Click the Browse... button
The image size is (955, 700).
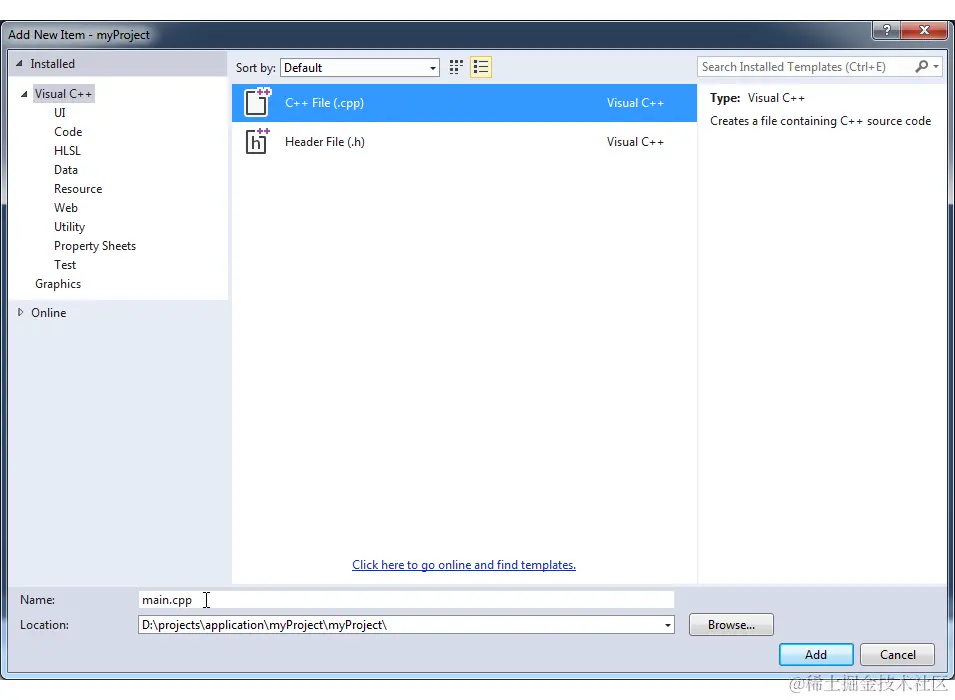[x=731, y=624]
